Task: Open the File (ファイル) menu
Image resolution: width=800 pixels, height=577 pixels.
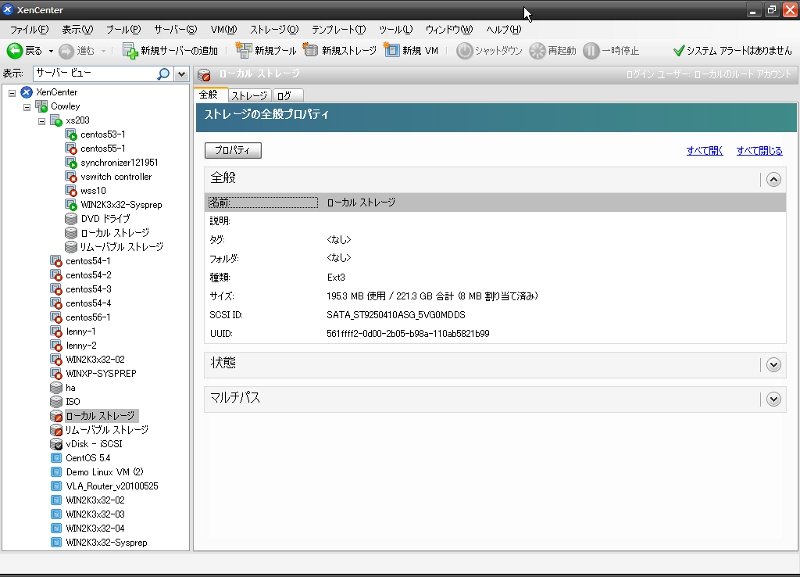Action: 29,30
